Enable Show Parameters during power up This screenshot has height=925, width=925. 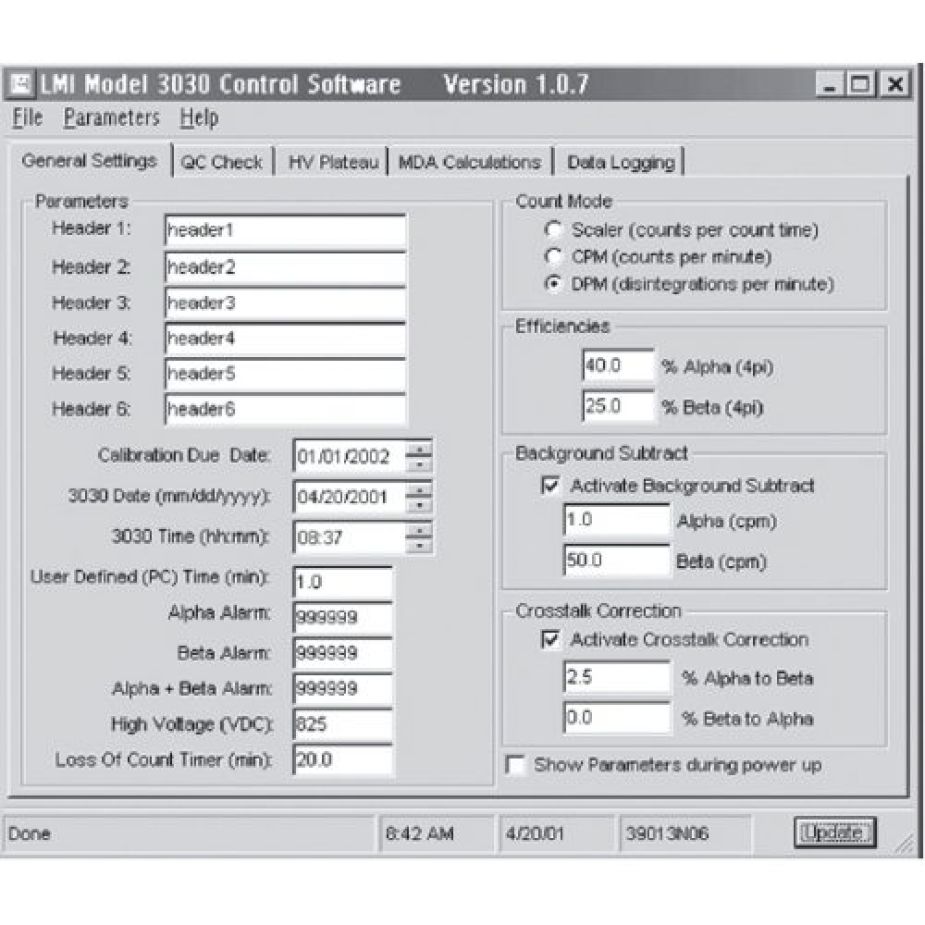516,765
